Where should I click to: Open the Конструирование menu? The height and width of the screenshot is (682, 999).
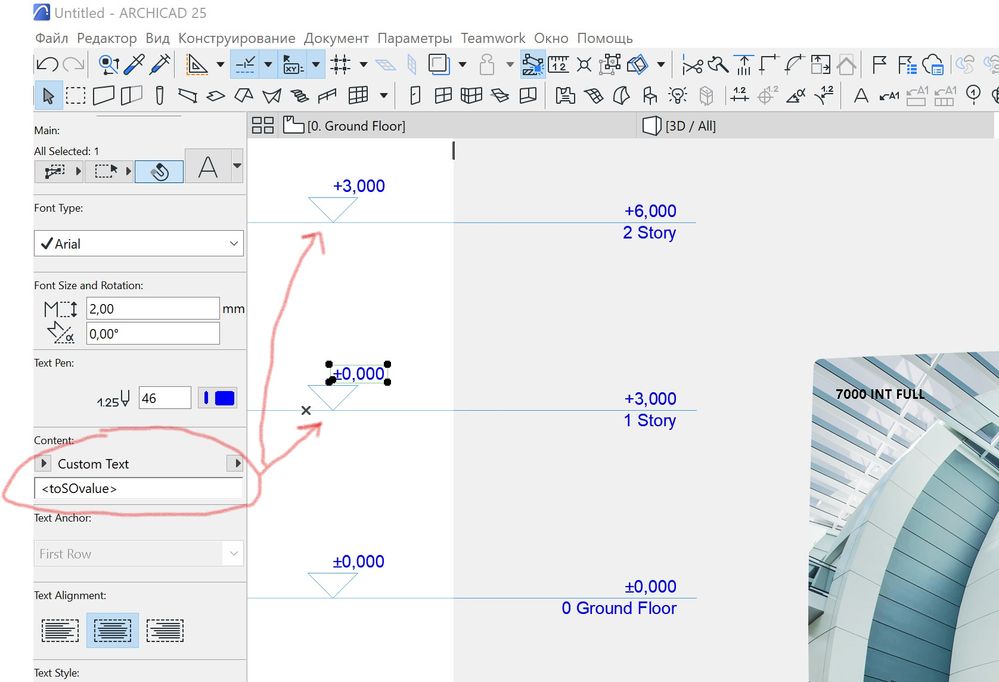[x=236, y=38]
